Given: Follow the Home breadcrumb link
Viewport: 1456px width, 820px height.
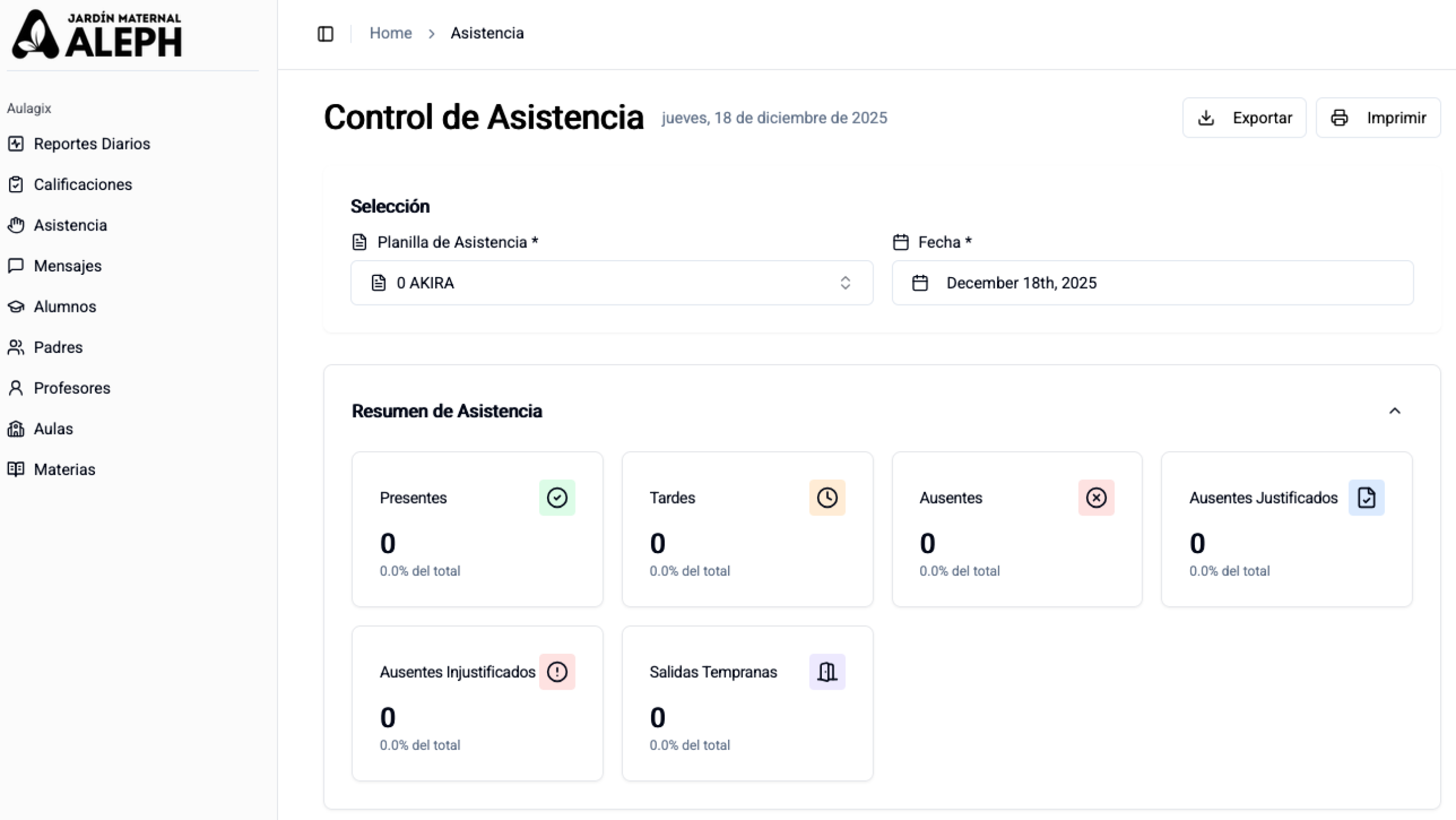Looking at the screenshot, I should click(x=390, y=33).
